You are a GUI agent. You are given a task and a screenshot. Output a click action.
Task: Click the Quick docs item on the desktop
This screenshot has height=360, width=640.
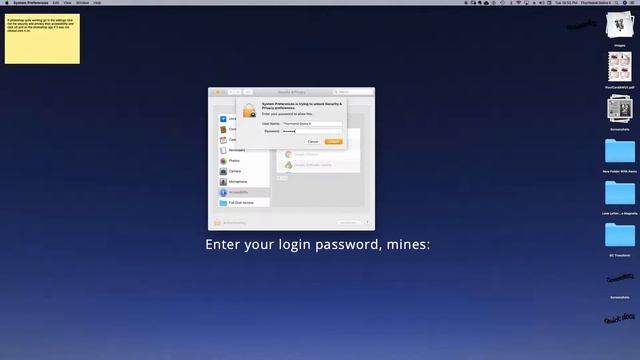[x=620, y=318]
